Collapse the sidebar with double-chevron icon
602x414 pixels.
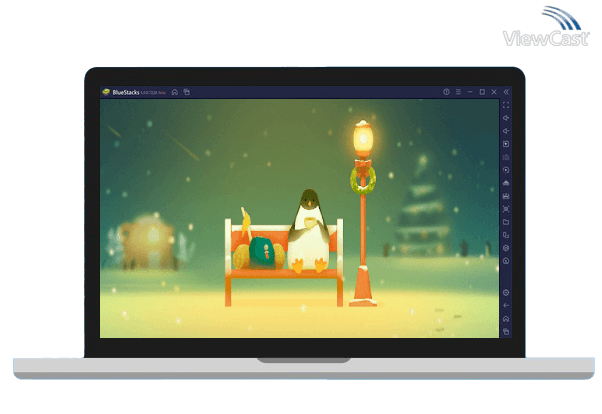pyautogui.click(x=506, y=92)
